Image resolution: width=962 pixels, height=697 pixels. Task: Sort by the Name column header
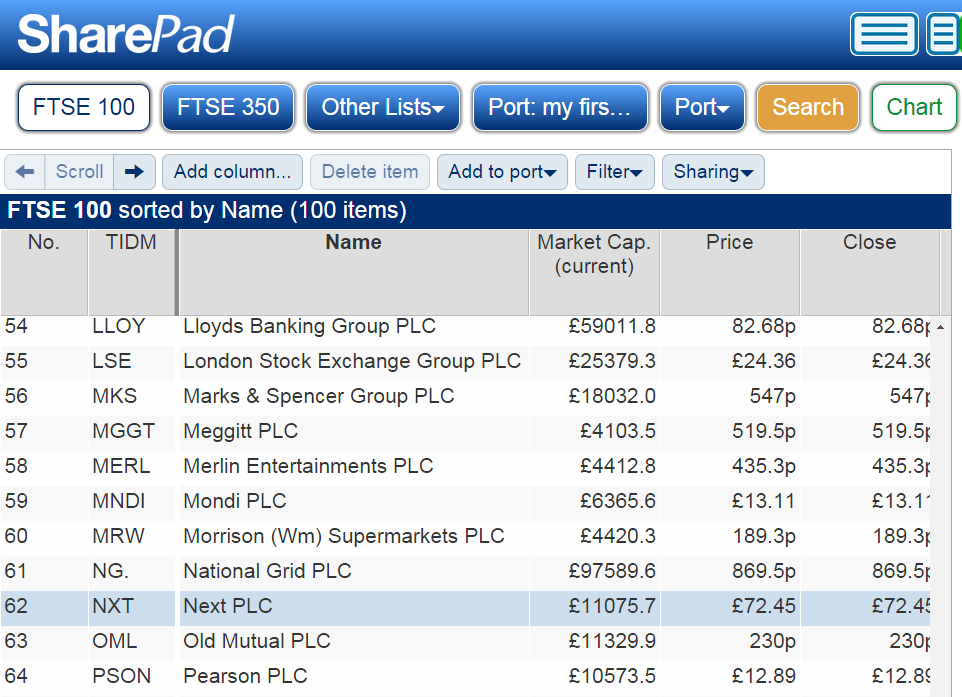tap(353, 272)
